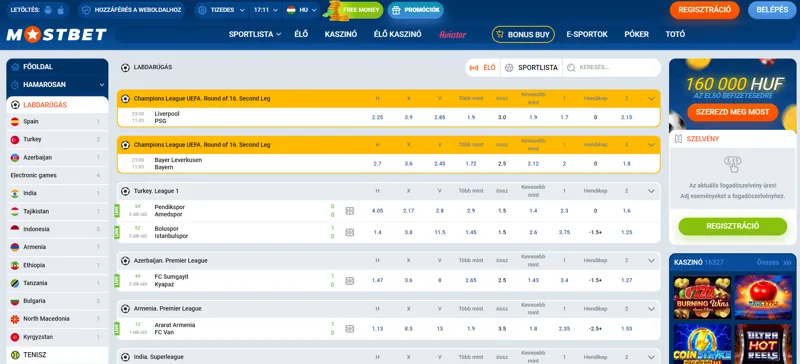Select Electronic games in sidebar
The width and height of the screenshot is (800, 364).
(x=56, y=176)
